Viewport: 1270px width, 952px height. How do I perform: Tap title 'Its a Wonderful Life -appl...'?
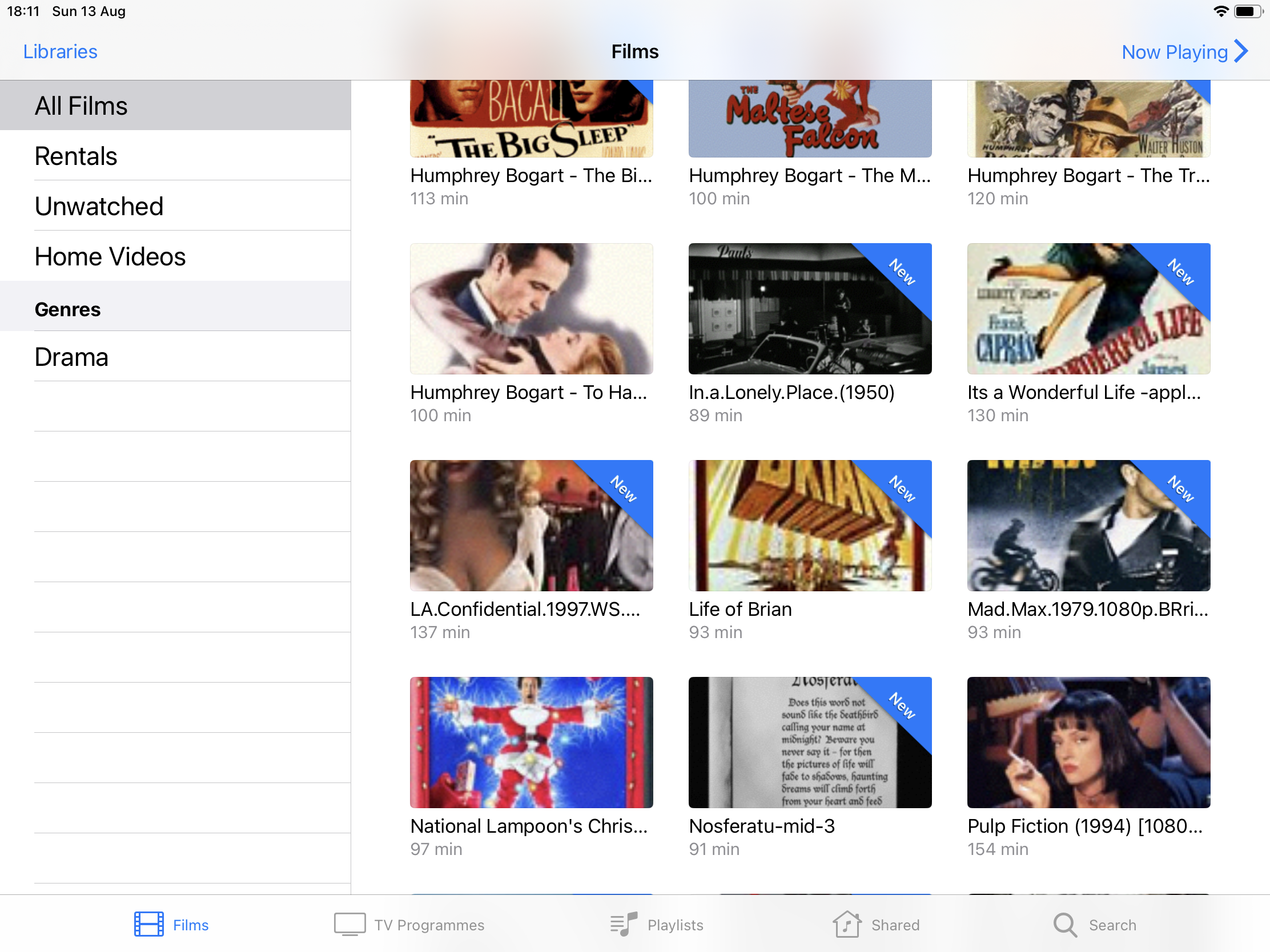pos(1084,393)
